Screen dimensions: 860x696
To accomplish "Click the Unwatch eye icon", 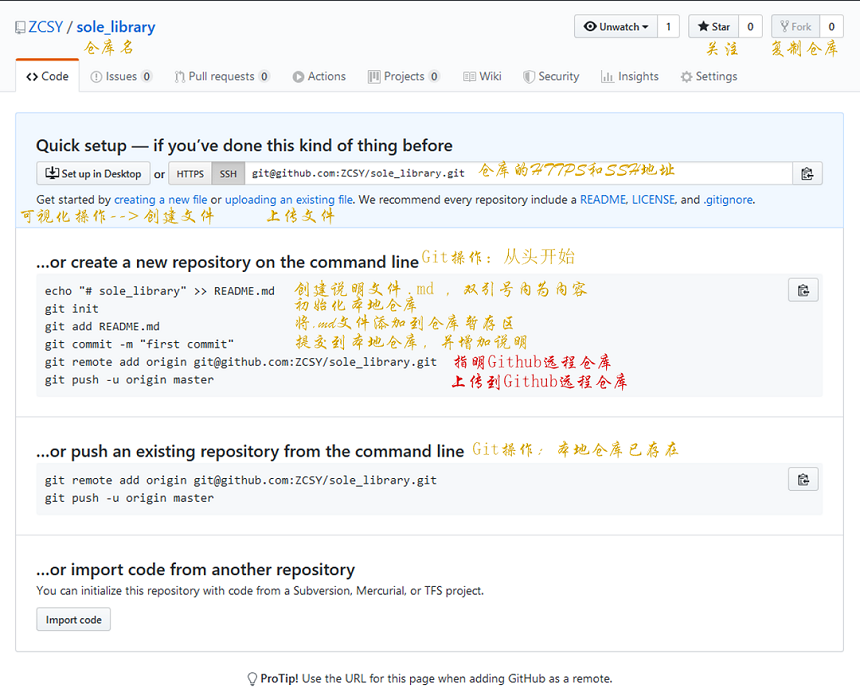I will 590,26.
